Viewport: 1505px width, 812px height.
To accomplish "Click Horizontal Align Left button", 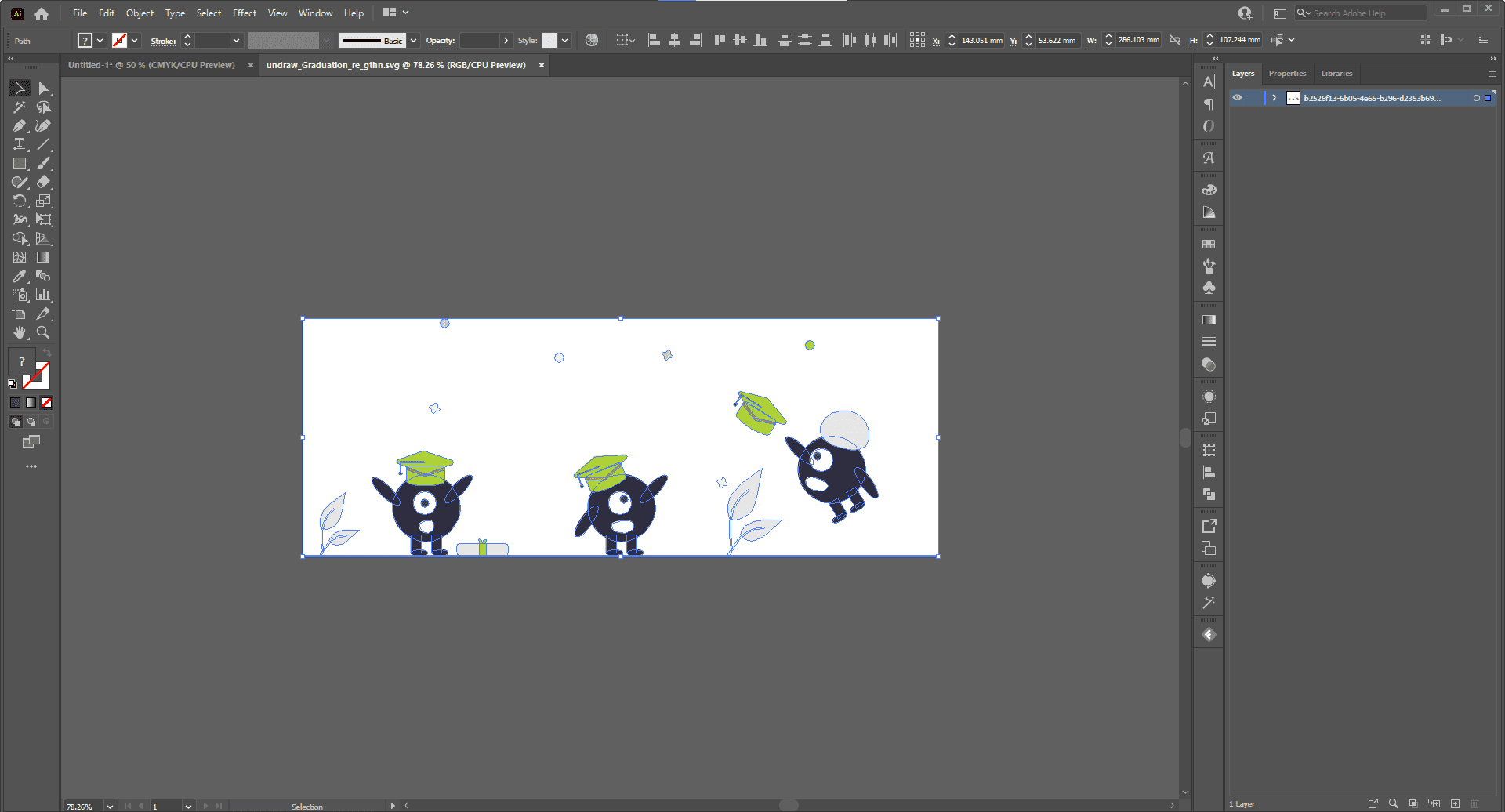I will [x=654, y=40].
